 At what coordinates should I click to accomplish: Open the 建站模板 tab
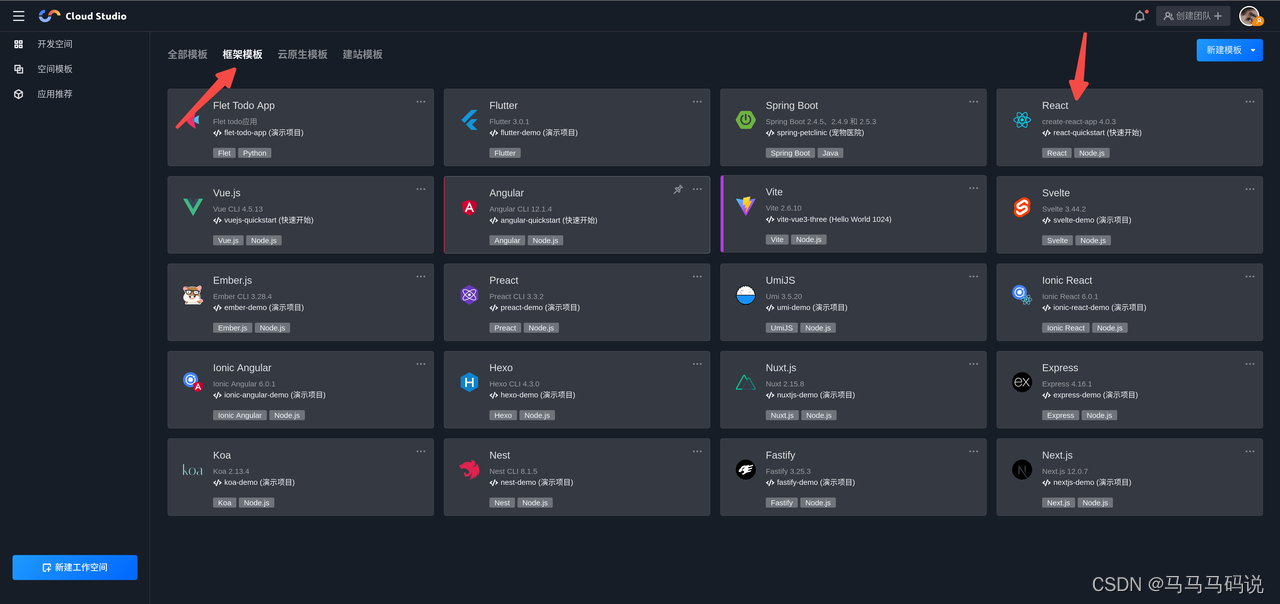click(x=362, y=54)
